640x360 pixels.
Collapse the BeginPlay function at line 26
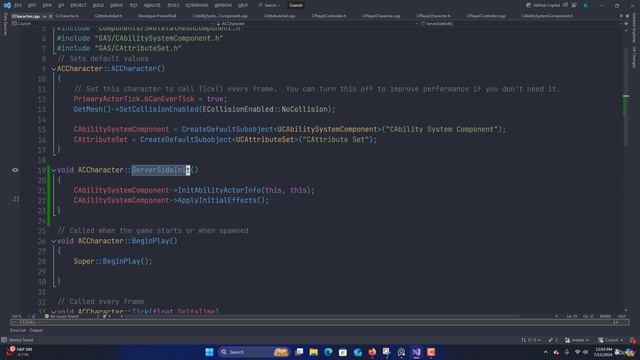[x=53, y=241]
